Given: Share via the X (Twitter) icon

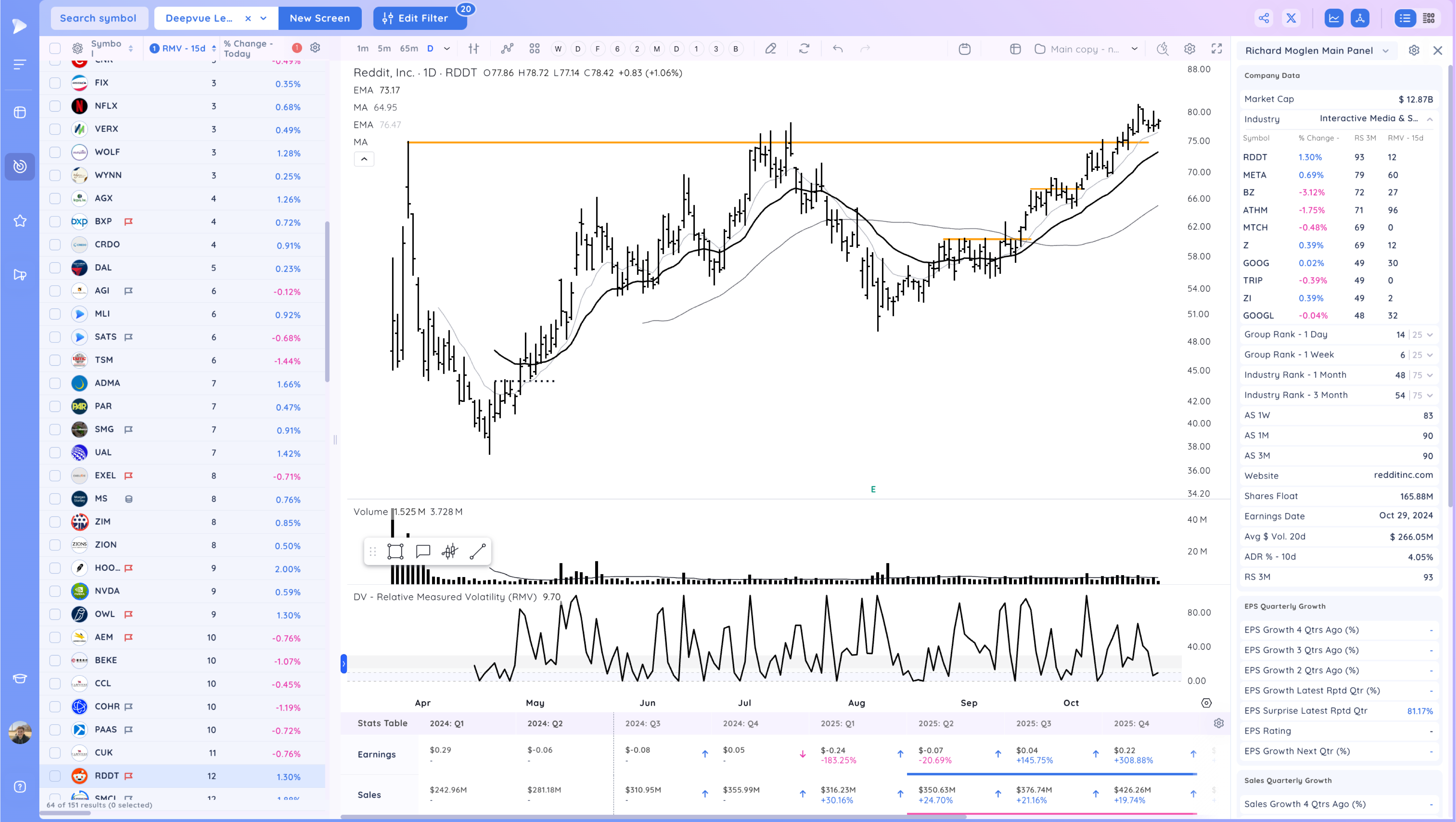Looking at the screenshot, I should coord(1291,18).
